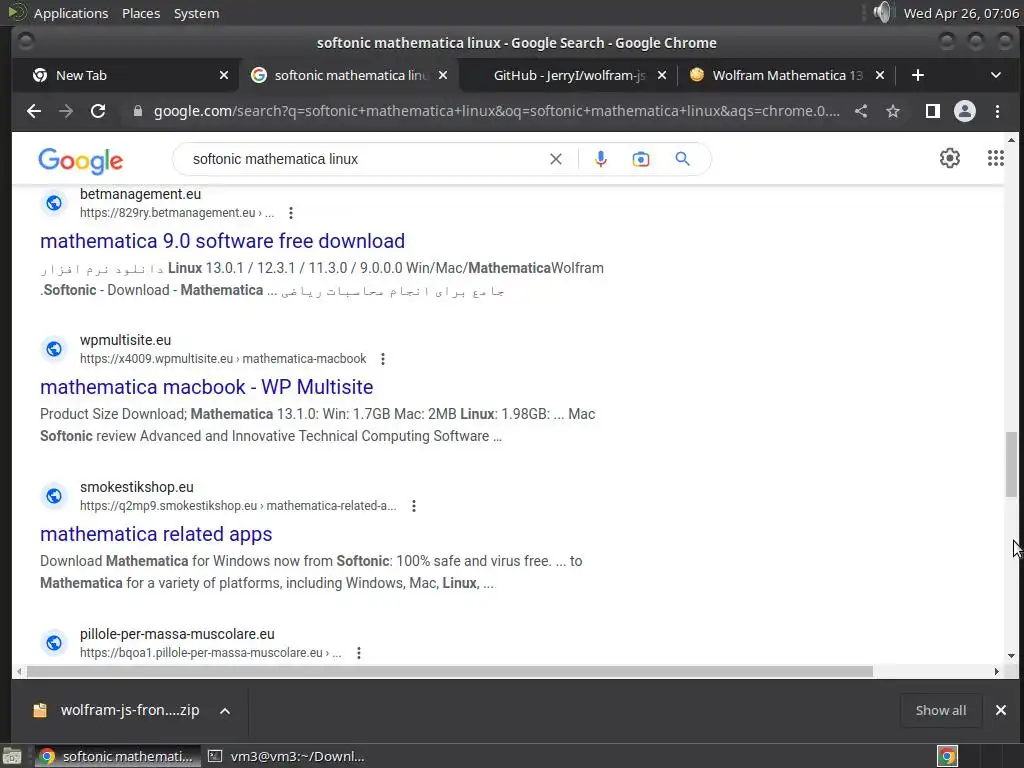Image resolution: width=1024 pixels, height=768 pixels.
Task: Click the clock showing Wed Apr 26, 07:06
Action: 961,13
